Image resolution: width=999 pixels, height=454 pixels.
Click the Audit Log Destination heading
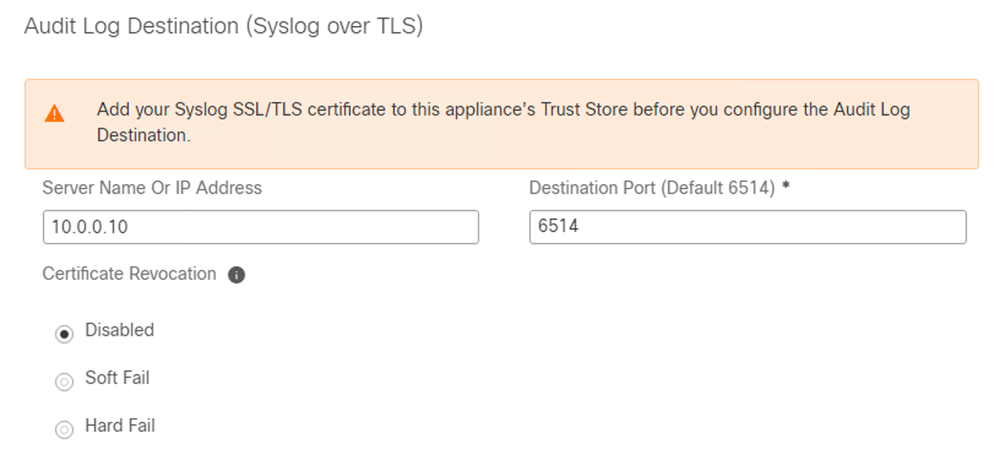coord(223,27)
